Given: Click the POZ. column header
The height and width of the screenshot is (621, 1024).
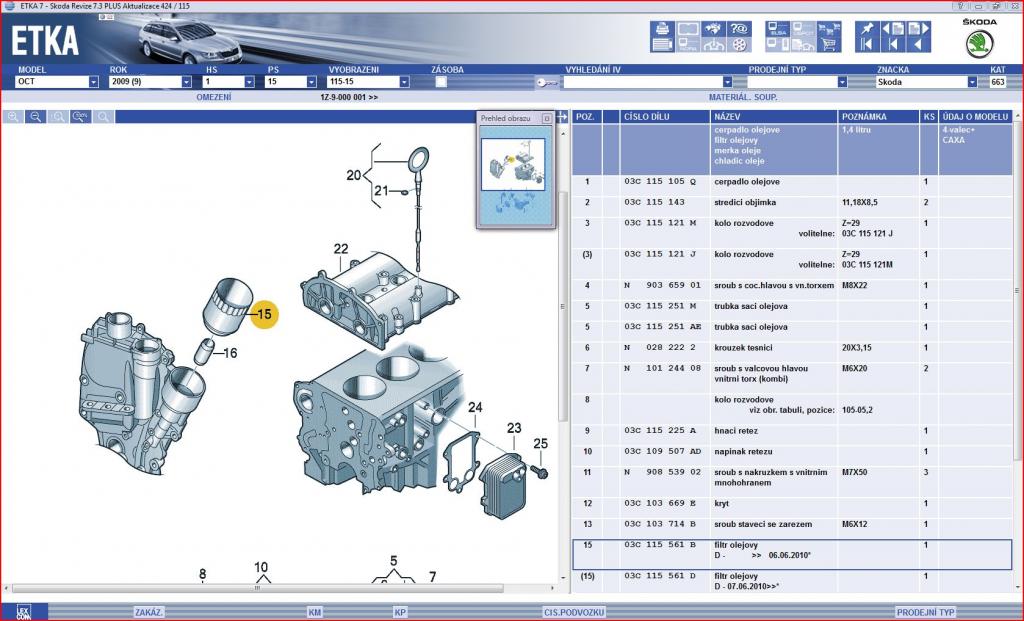Looking at the screenshot, I should coord(586,117).
